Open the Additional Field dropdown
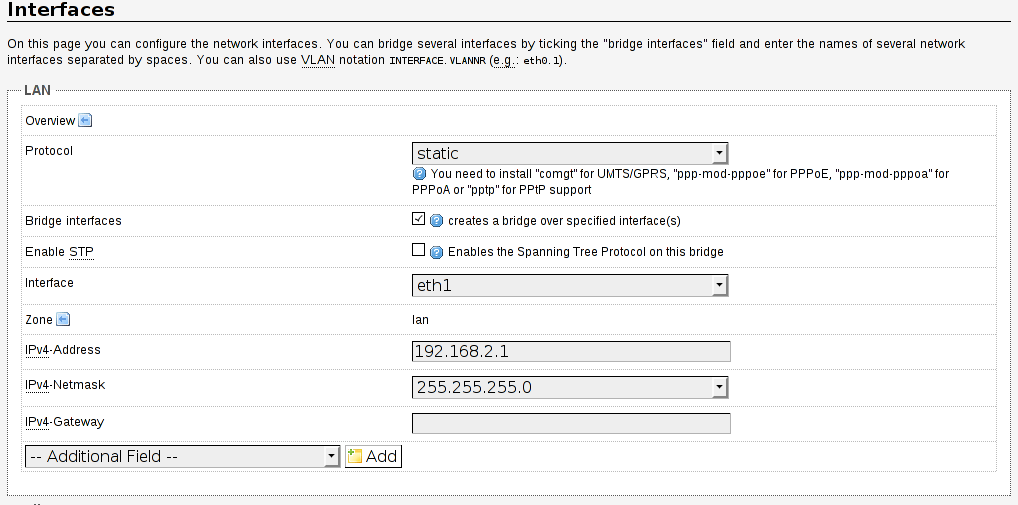This screenshot has height=505, width=1018. 182,456
